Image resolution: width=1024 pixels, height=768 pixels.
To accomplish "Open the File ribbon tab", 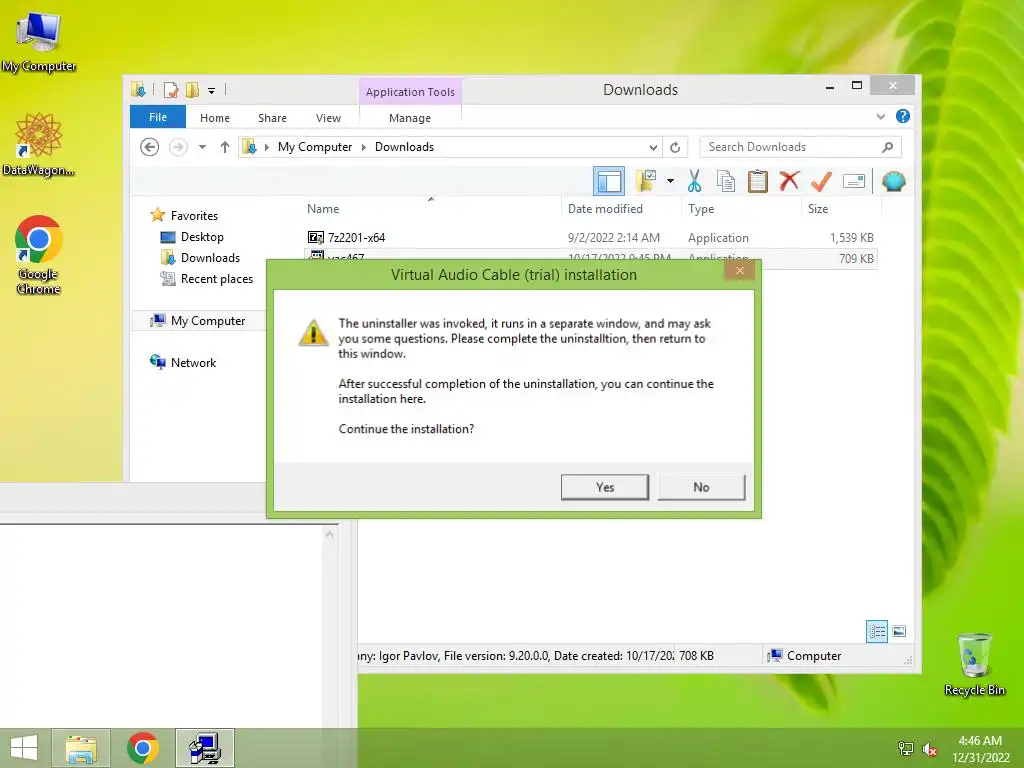I will click(x=158, y=117).
